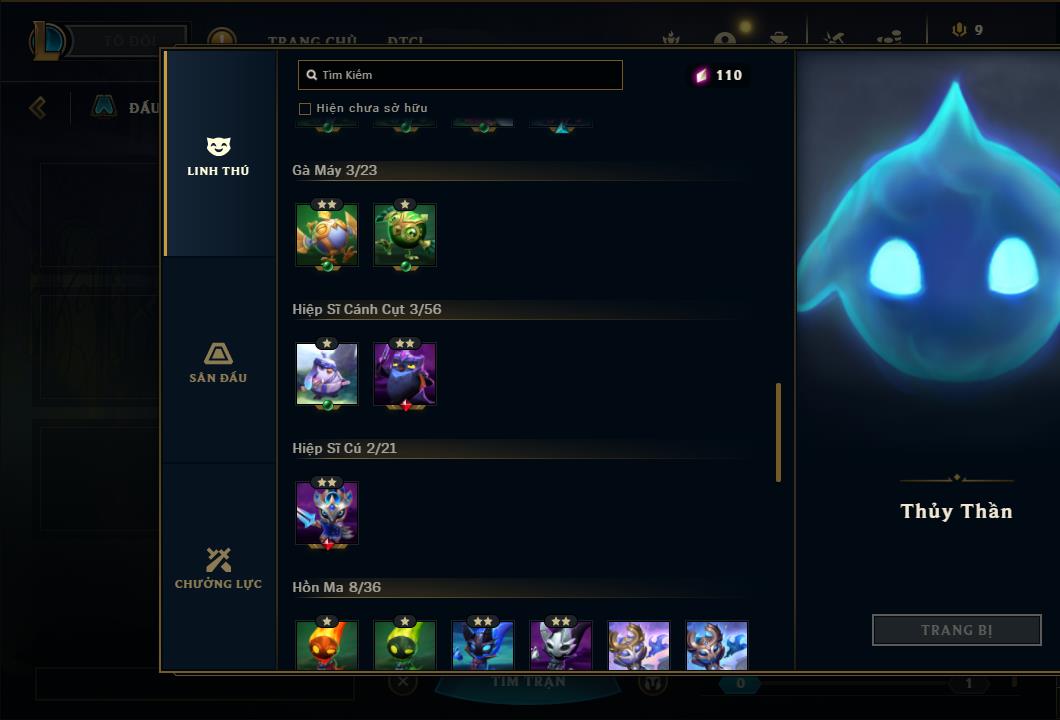Choose the white one-star Hiệp Sĩ Cánh Cụt
Screen dimensions: 1060x720
tap(327, 374)
